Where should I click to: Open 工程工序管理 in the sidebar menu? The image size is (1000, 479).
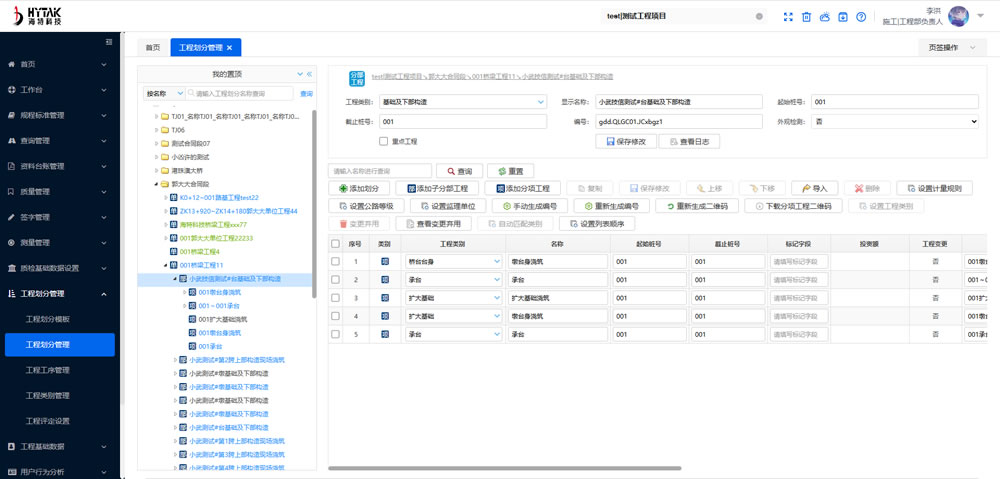(x=48, y=370)
